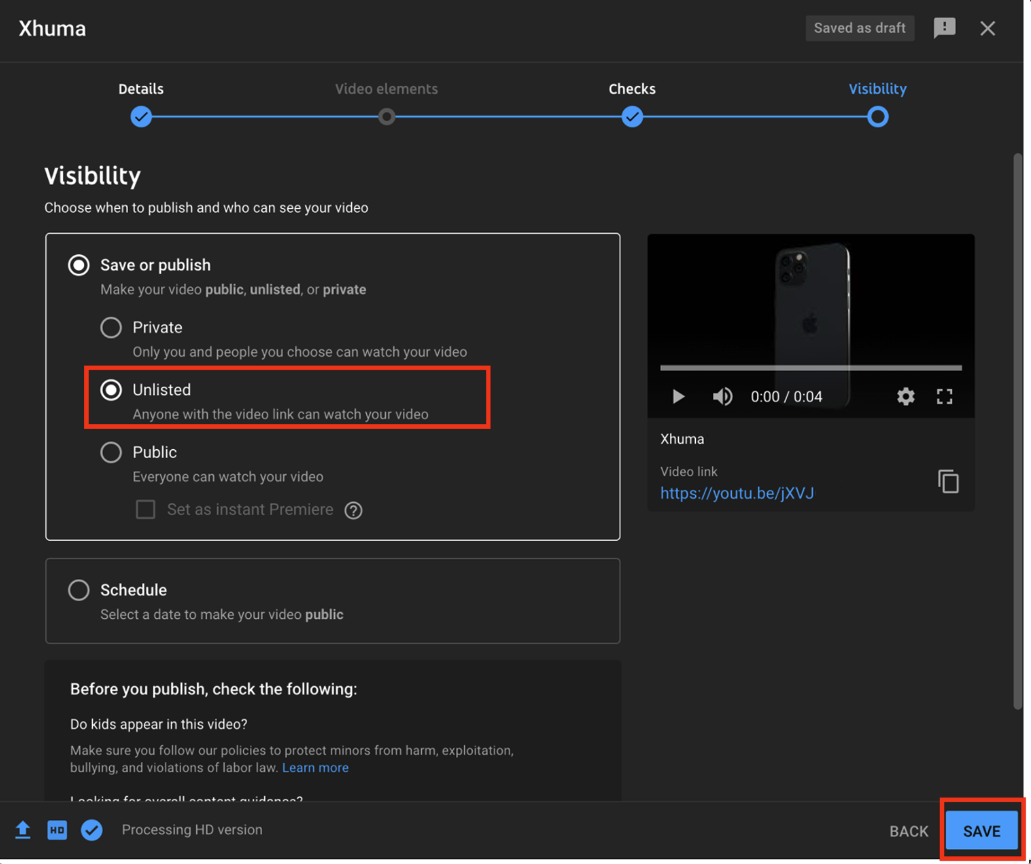This screenshot has width=1031, height=864.
Task: Mute the video preview volume
Action: tap(722, 396)
